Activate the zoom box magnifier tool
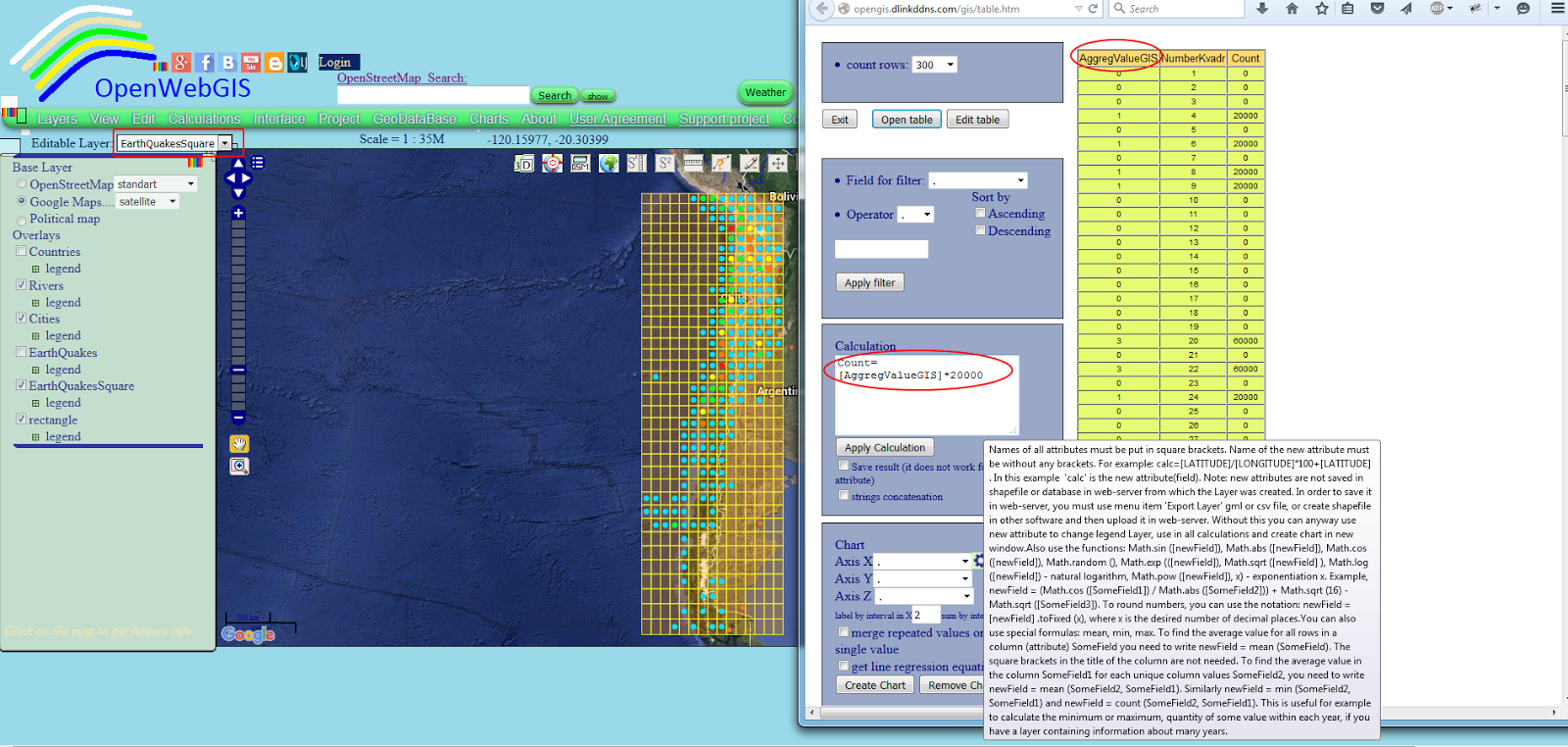 coord(239,467)
